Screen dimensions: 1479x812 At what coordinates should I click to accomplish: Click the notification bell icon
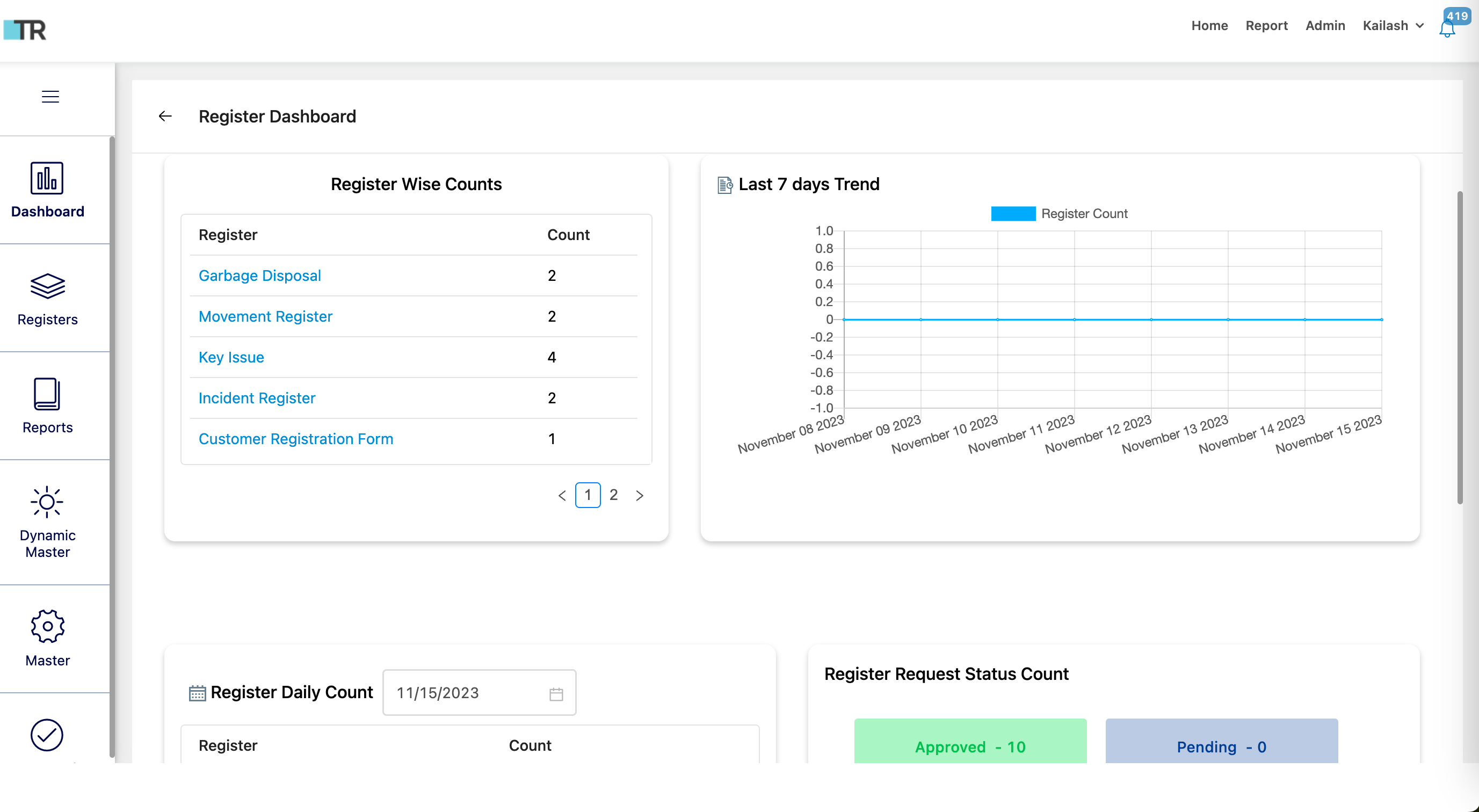(x=1446, y=27)
